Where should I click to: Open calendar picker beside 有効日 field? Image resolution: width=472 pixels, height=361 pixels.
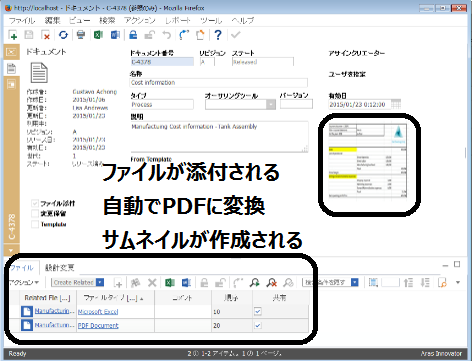click(x=396, y=104)
